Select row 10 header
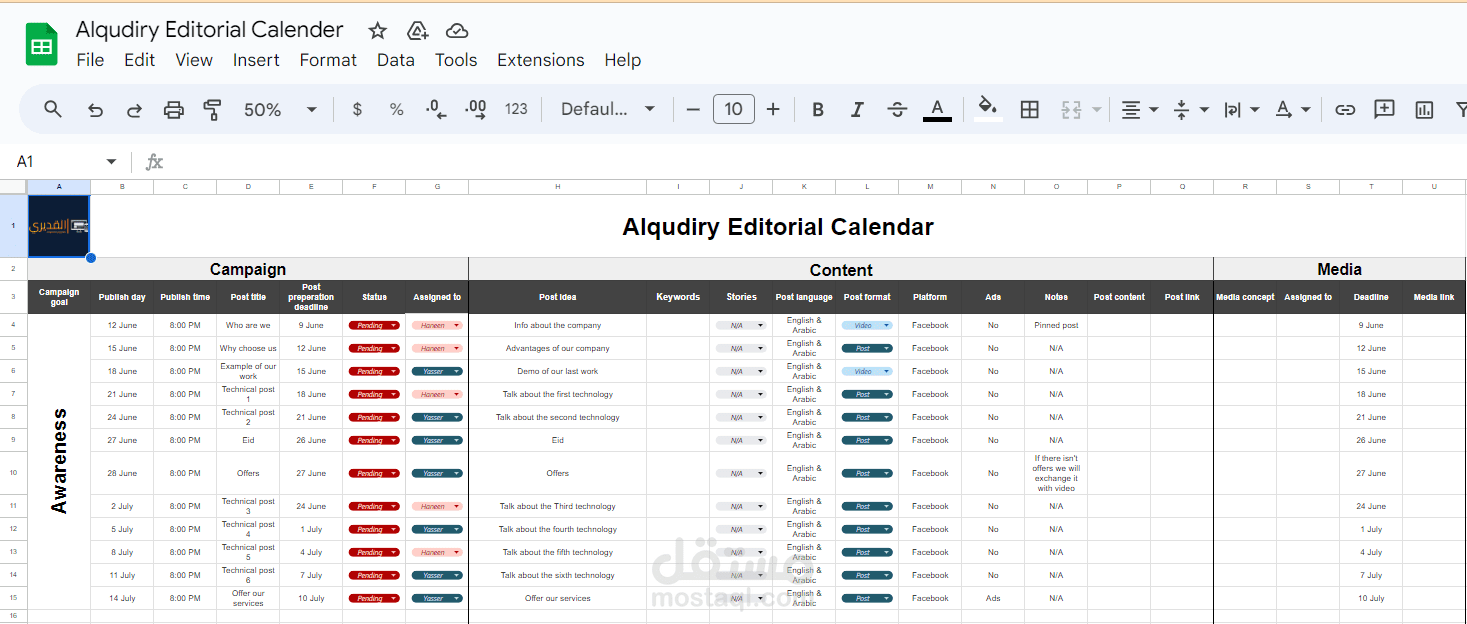 (13, 473)
